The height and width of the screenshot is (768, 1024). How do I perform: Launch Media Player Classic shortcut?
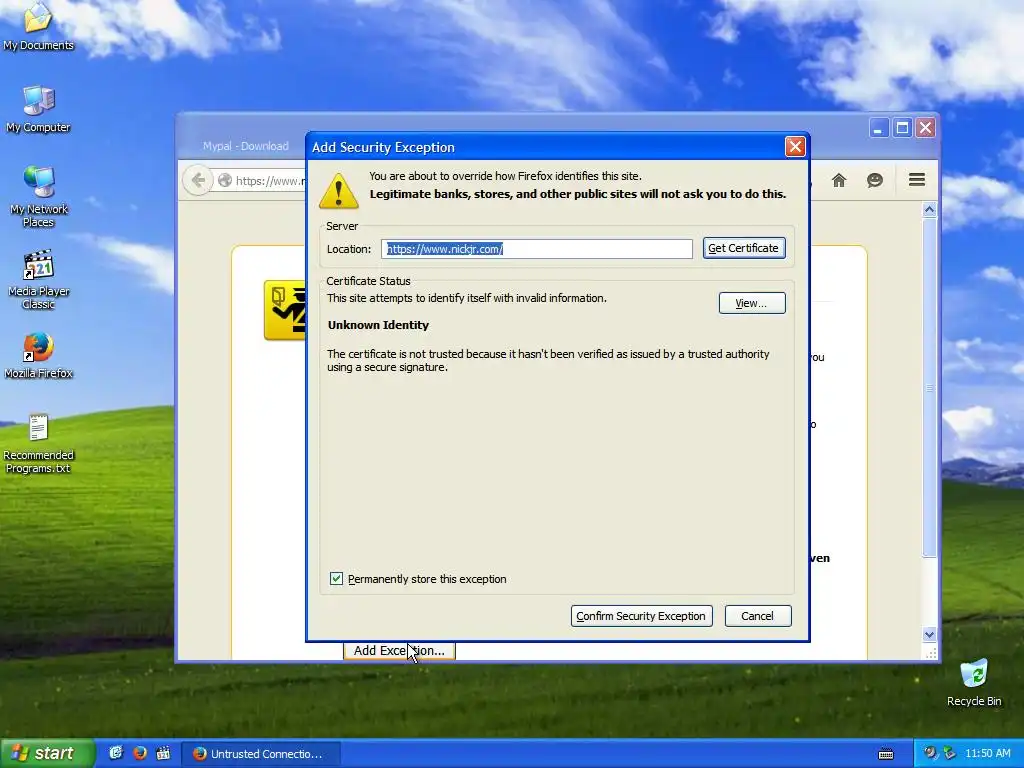[x=39, y=280]
